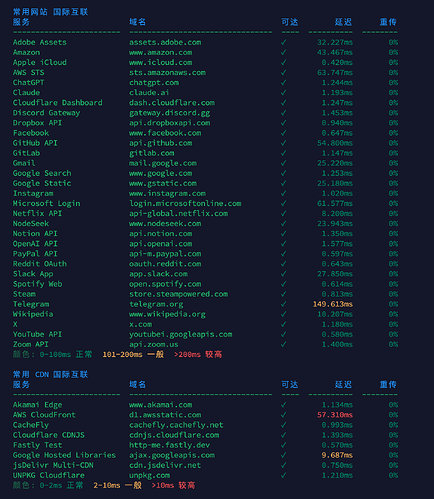Click open.spotify.com domain
The width and height of the screenshot is (434, 499).
click(x=165, y=284)
